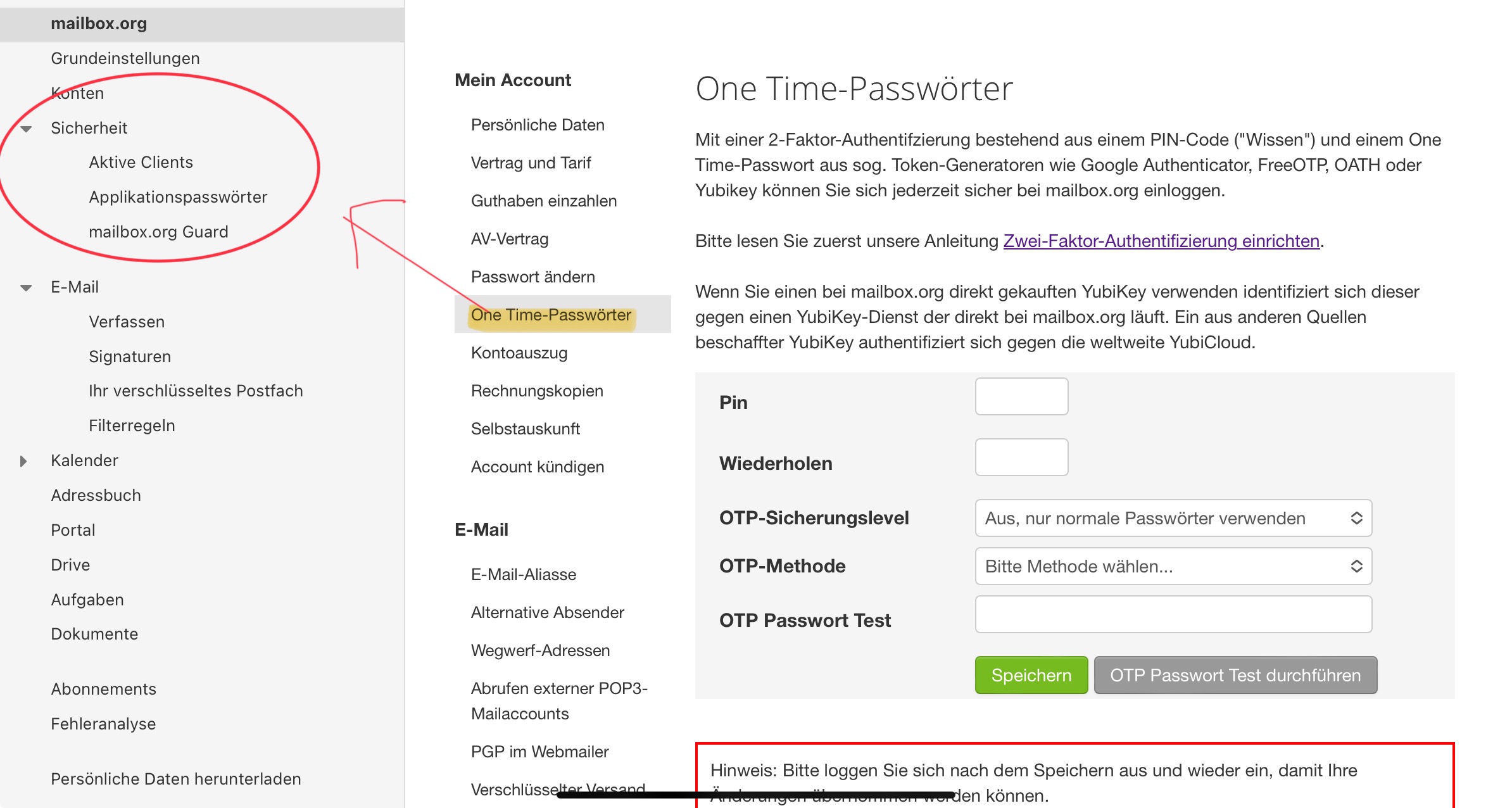
Task: Collapse the Sicherheit section arrow
Action: click(x=26, y=129)
